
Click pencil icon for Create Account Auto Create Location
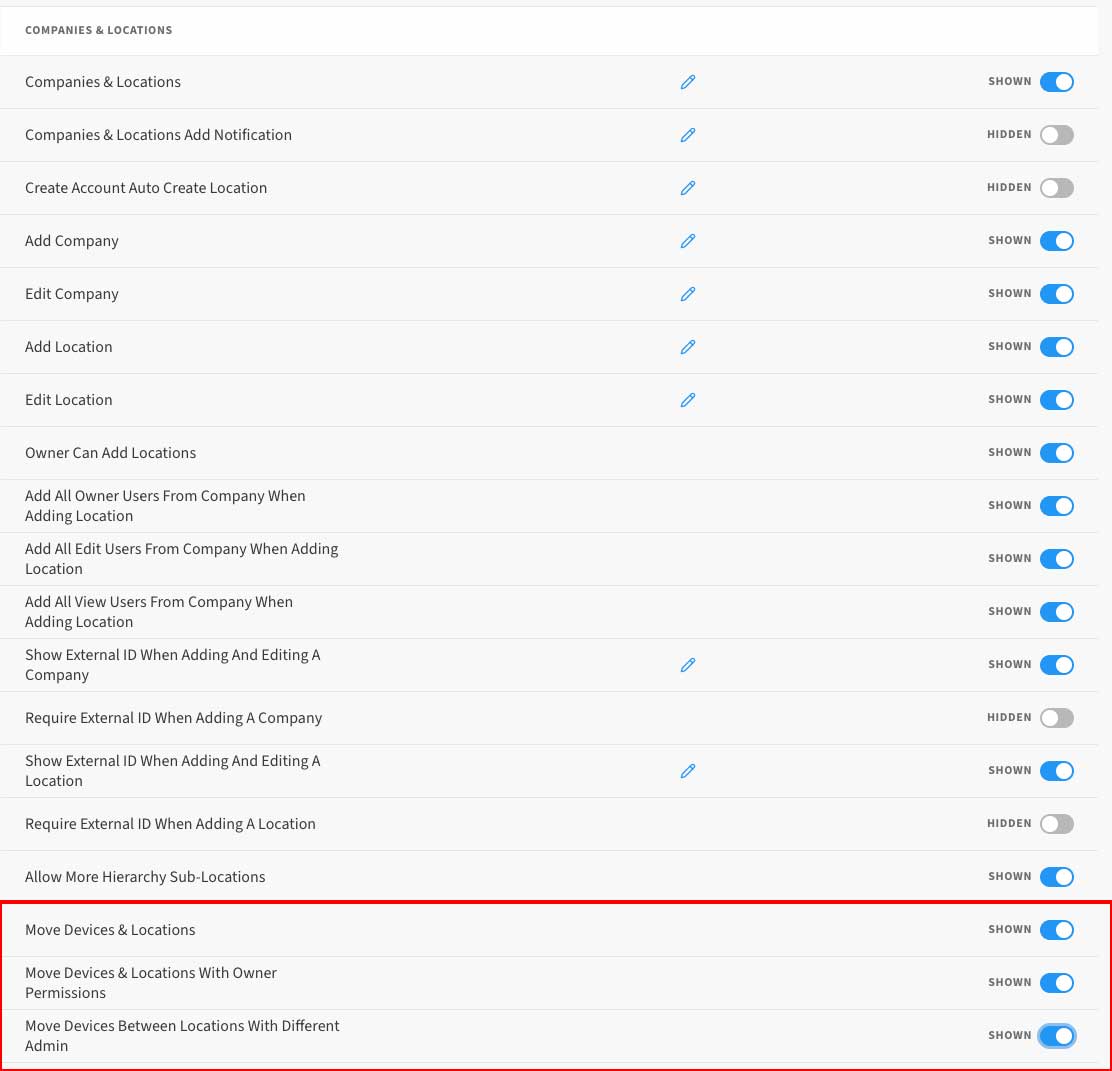688,188
